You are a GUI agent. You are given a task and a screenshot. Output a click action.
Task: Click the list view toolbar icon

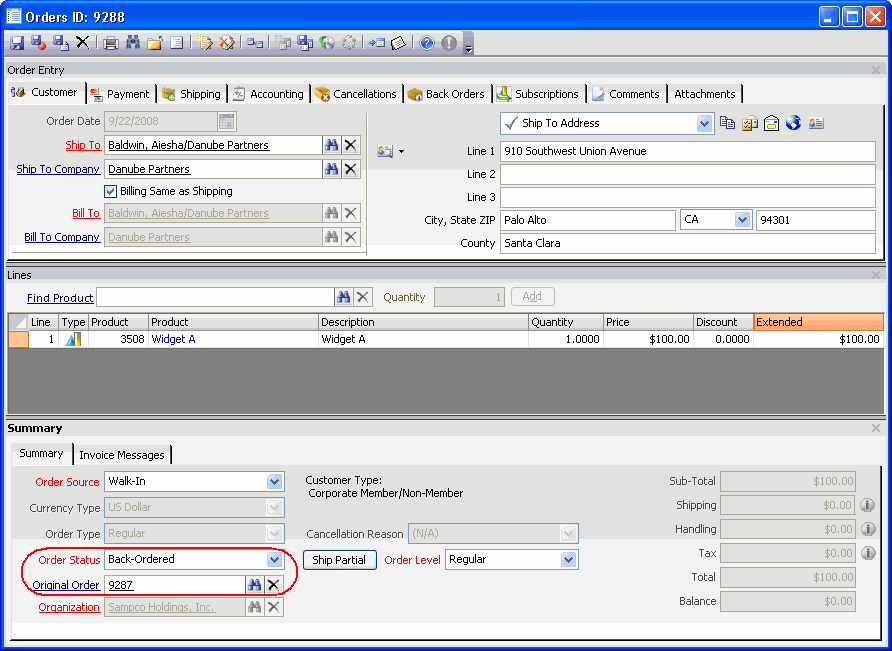pyautogui.click(x=177, y=43)
